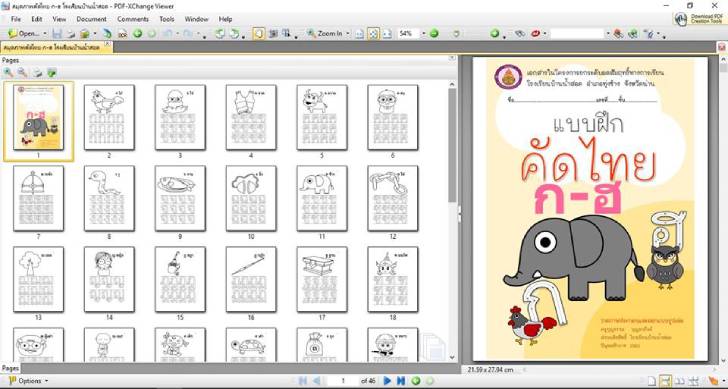728x389 pixels.
Task: Select page 11 elephant thumbnail
Action: pos(322,198)
